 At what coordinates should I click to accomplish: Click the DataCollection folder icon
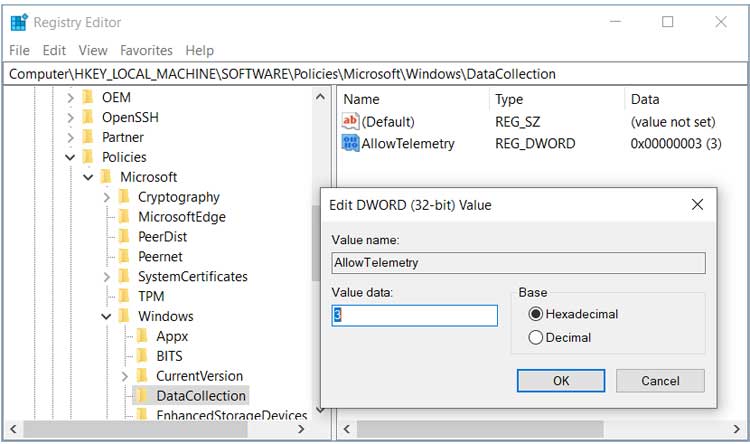[143, 396]
